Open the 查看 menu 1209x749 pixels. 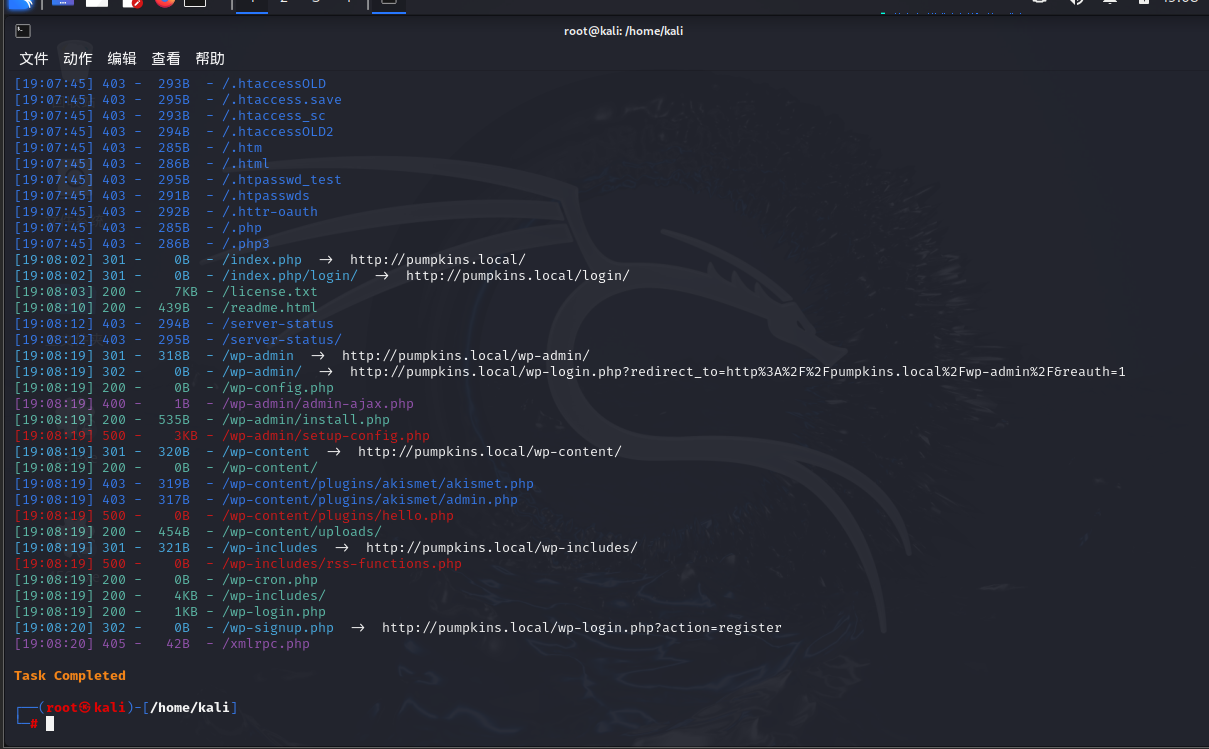(x=166, y=59)
